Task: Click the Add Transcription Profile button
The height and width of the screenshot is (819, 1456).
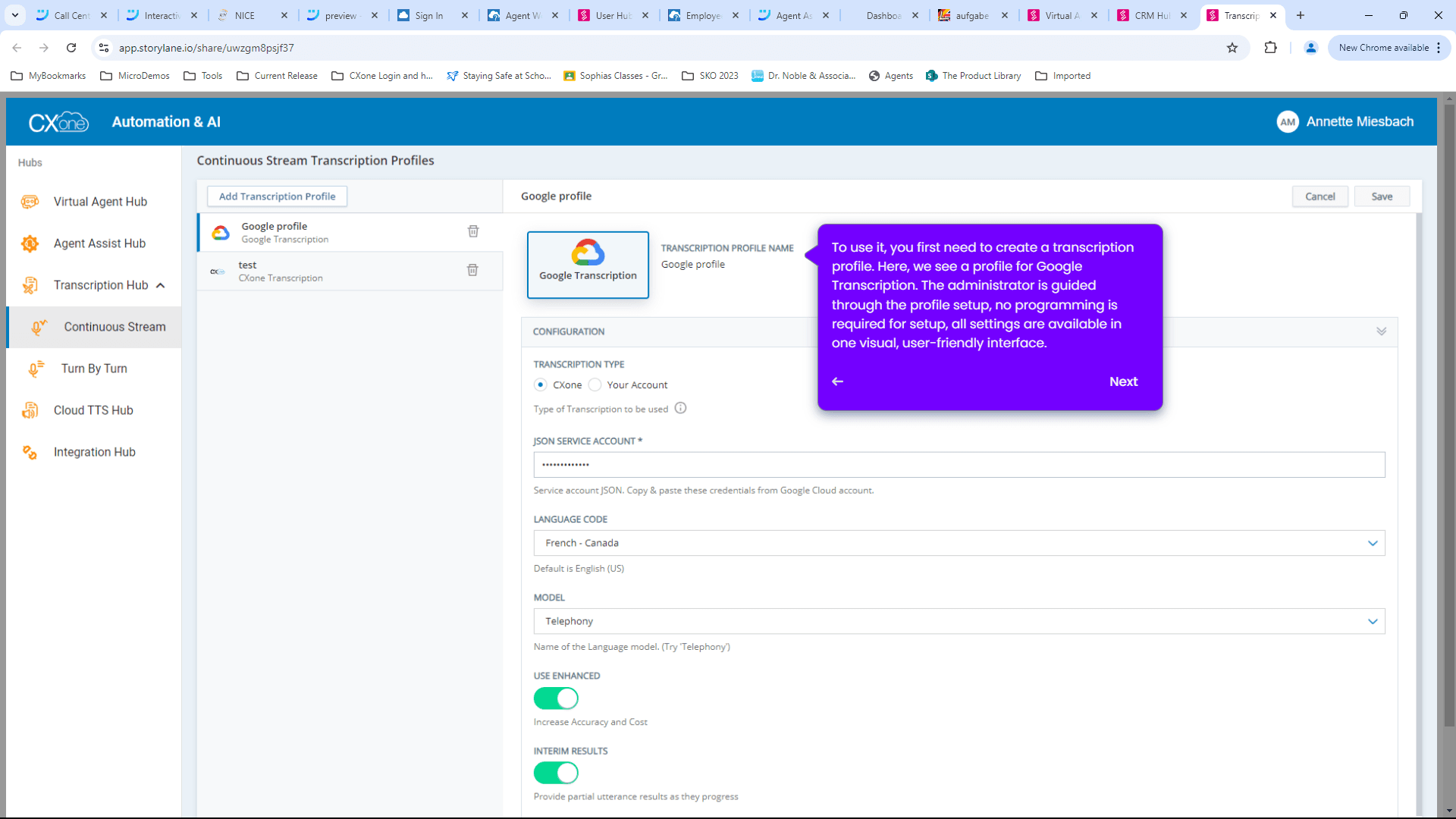Action: (x=276, y=196)
